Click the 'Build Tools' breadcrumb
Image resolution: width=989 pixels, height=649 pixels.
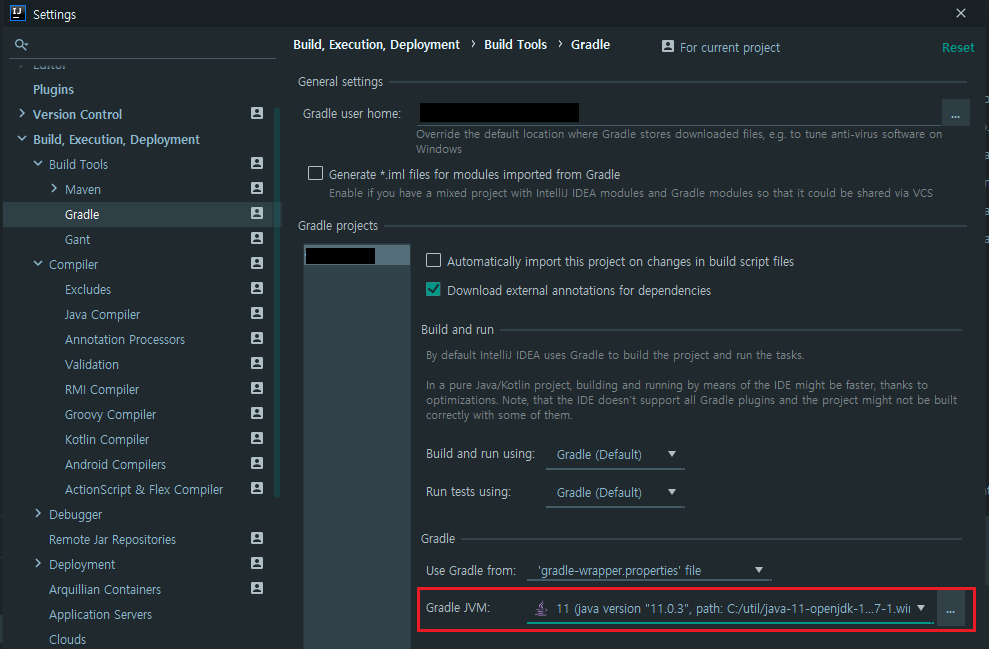(x=515, y=45)
